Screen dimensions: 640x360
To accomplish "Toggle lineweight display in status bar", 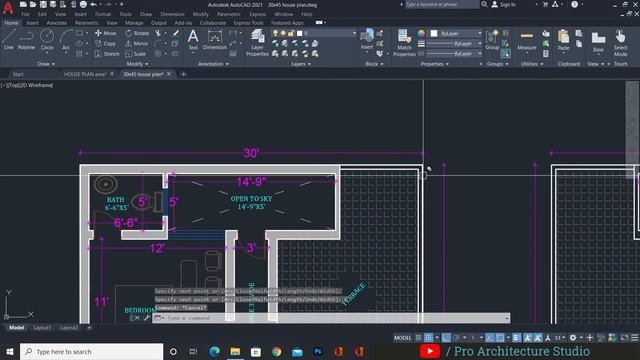I will click(516, 338).
